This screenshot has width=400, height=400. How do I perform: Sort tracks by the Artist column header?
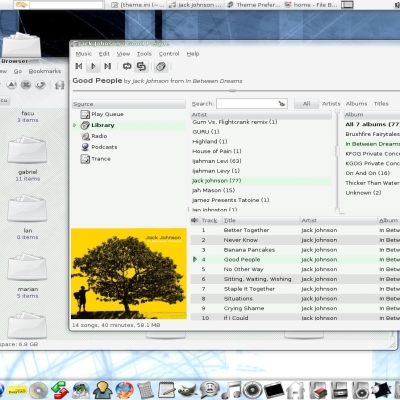(x=338, y=220)
